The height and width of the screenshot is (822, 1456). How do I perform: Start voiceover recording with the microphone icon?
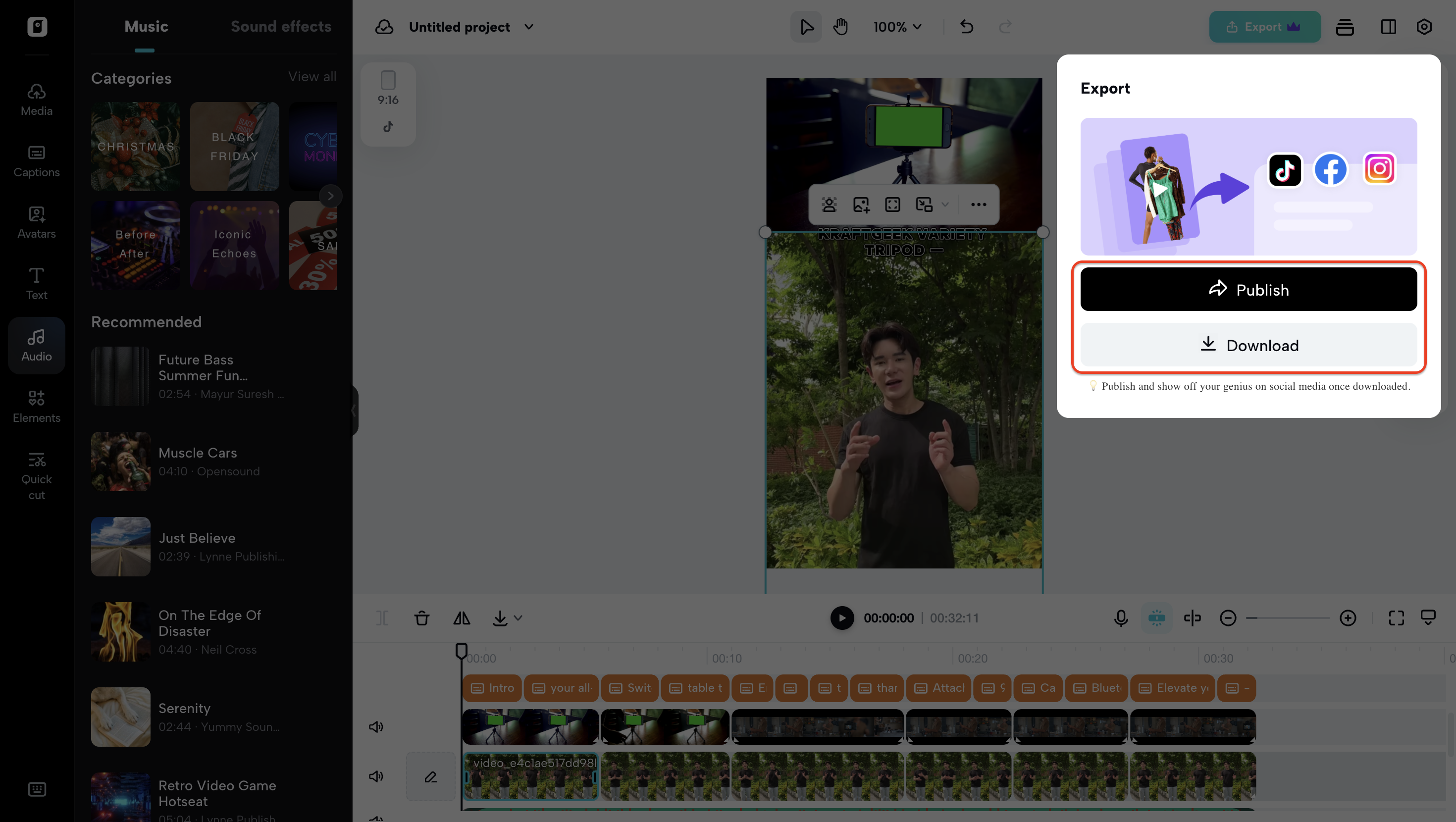pyautogui.click(x=1120, y=618)
